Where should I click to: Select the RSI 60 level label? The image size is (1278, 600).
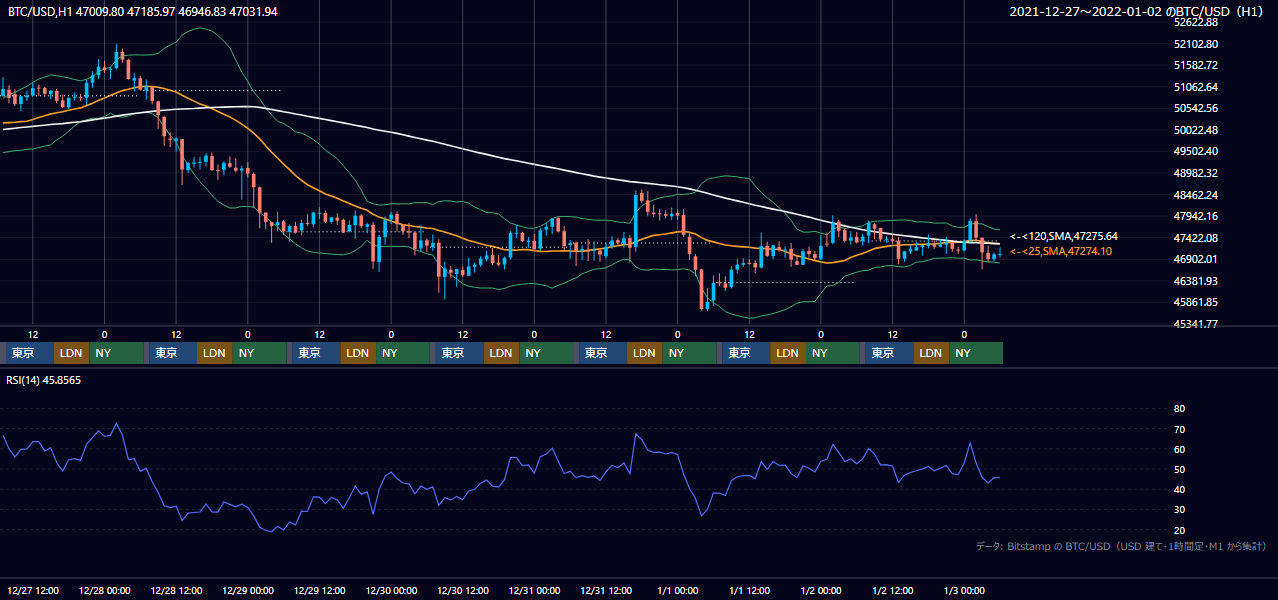pyautogui.click(x=1180, y=449)
